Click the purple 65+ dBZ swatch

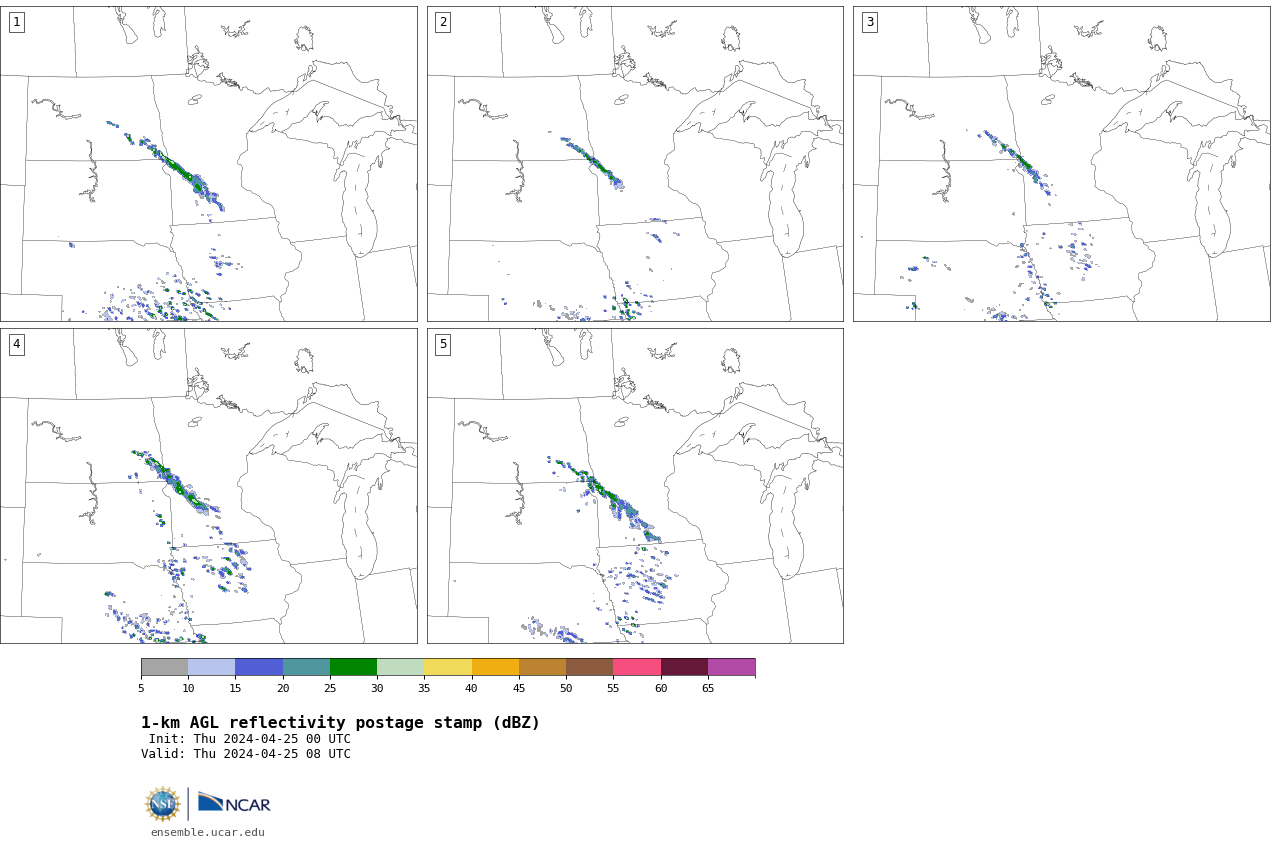pos(731,667)
